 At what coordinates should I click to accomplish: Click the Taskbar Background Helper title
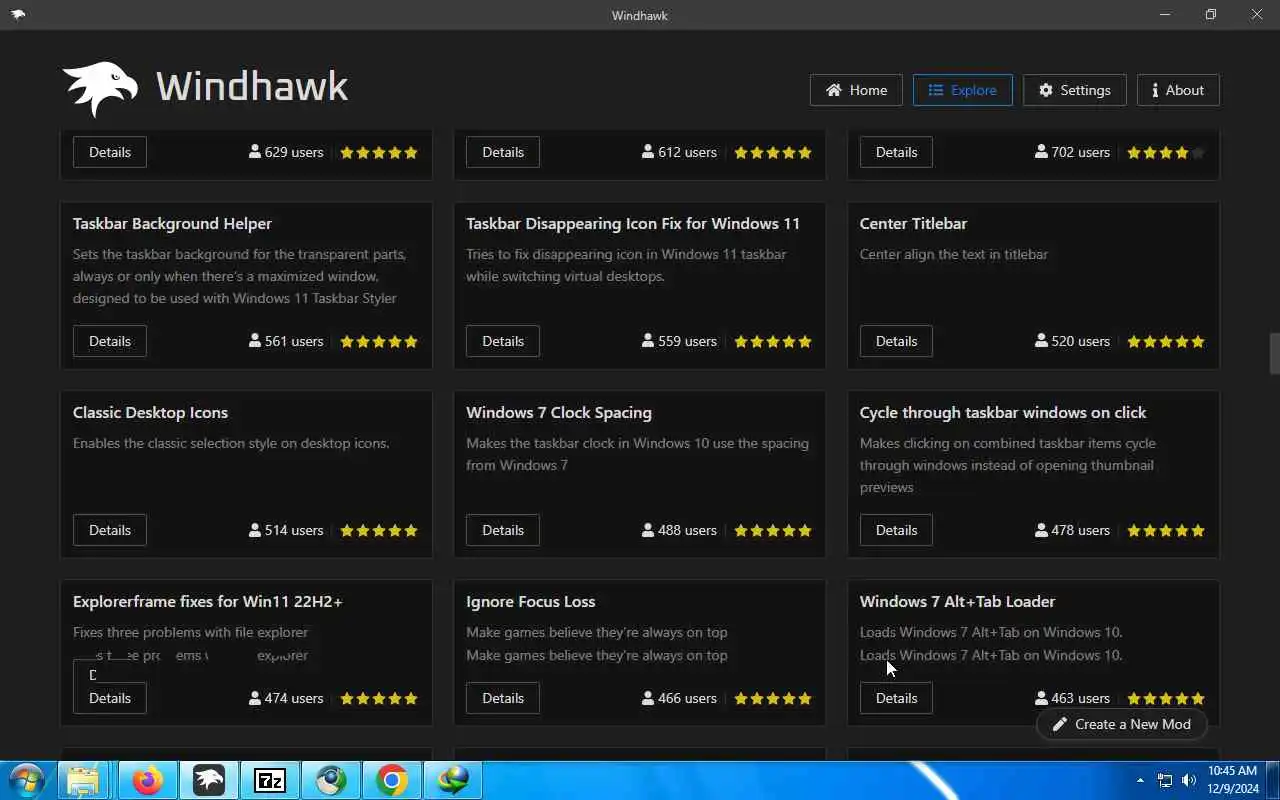(x=172, y=223)
